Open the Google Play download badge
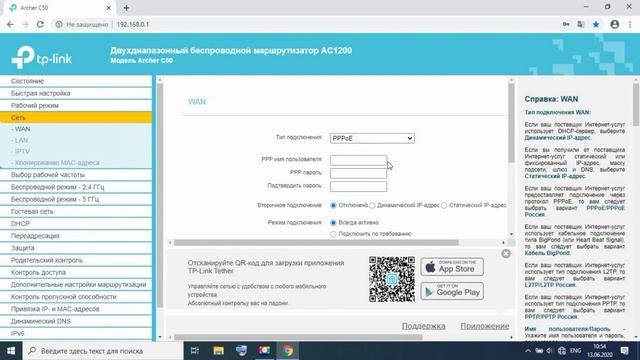The image size is (640, 360). (x=452, y=291)
